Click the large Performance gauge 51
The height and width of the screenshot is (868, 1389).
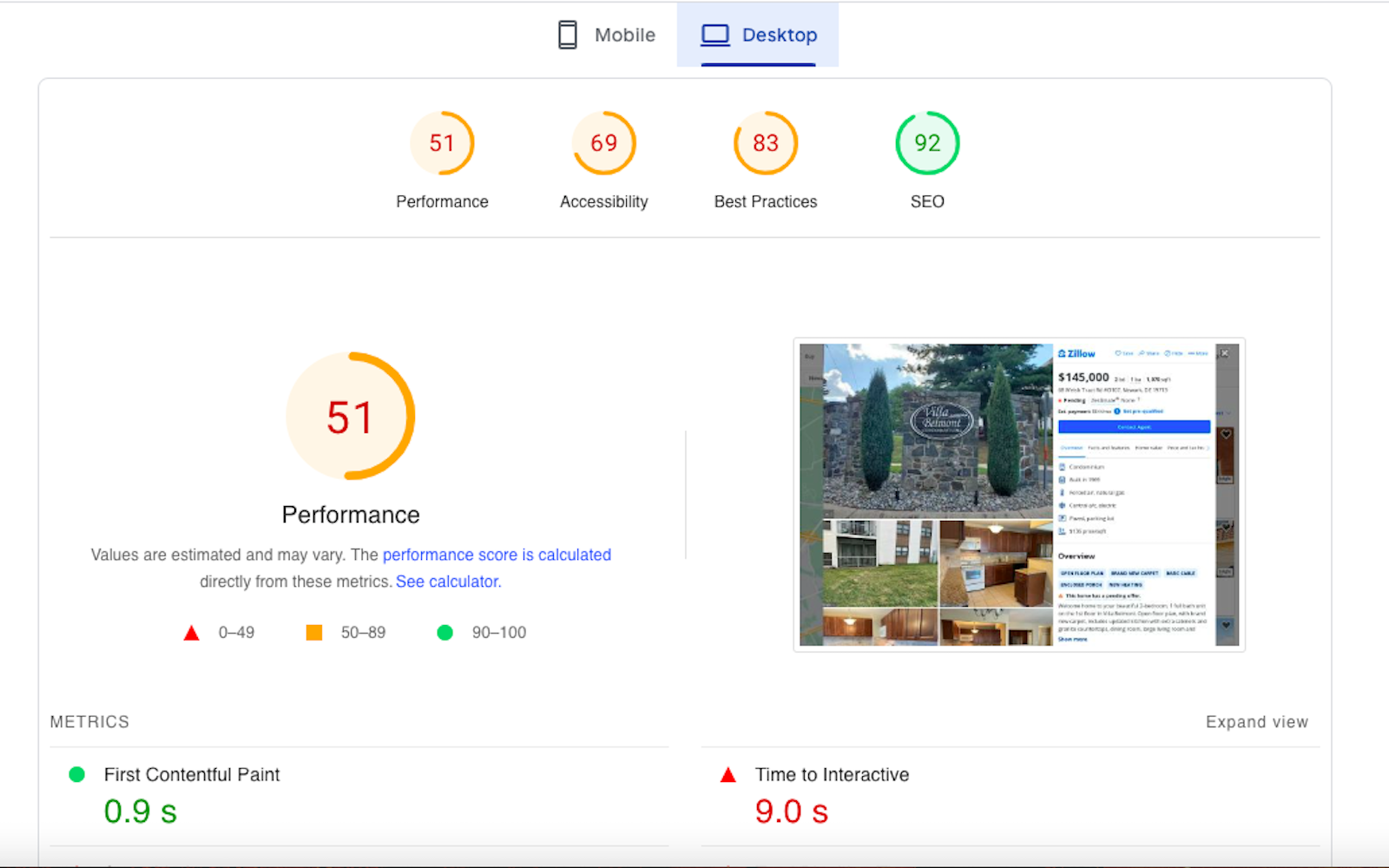point(351,416)
